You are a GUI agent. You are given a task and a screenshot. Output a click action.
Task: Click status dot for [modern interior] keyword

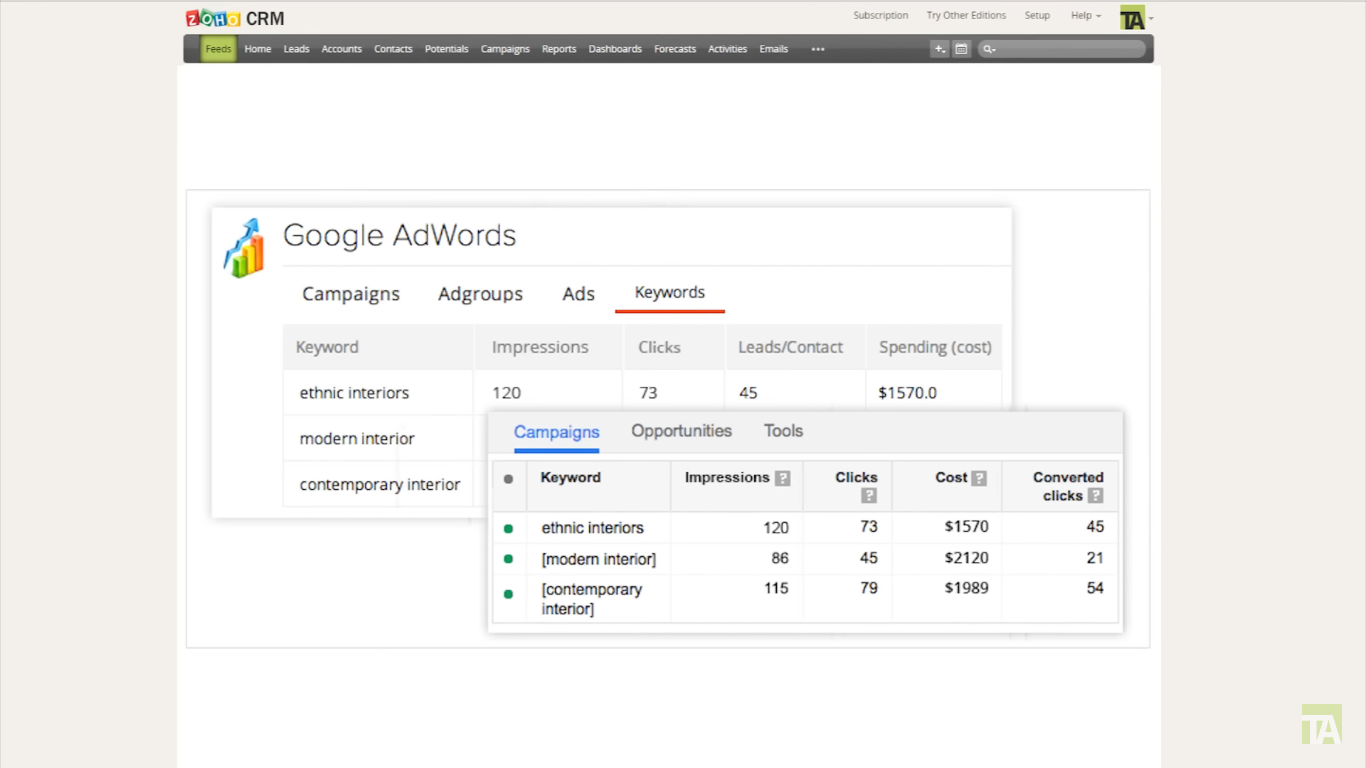tap(508, 559)
